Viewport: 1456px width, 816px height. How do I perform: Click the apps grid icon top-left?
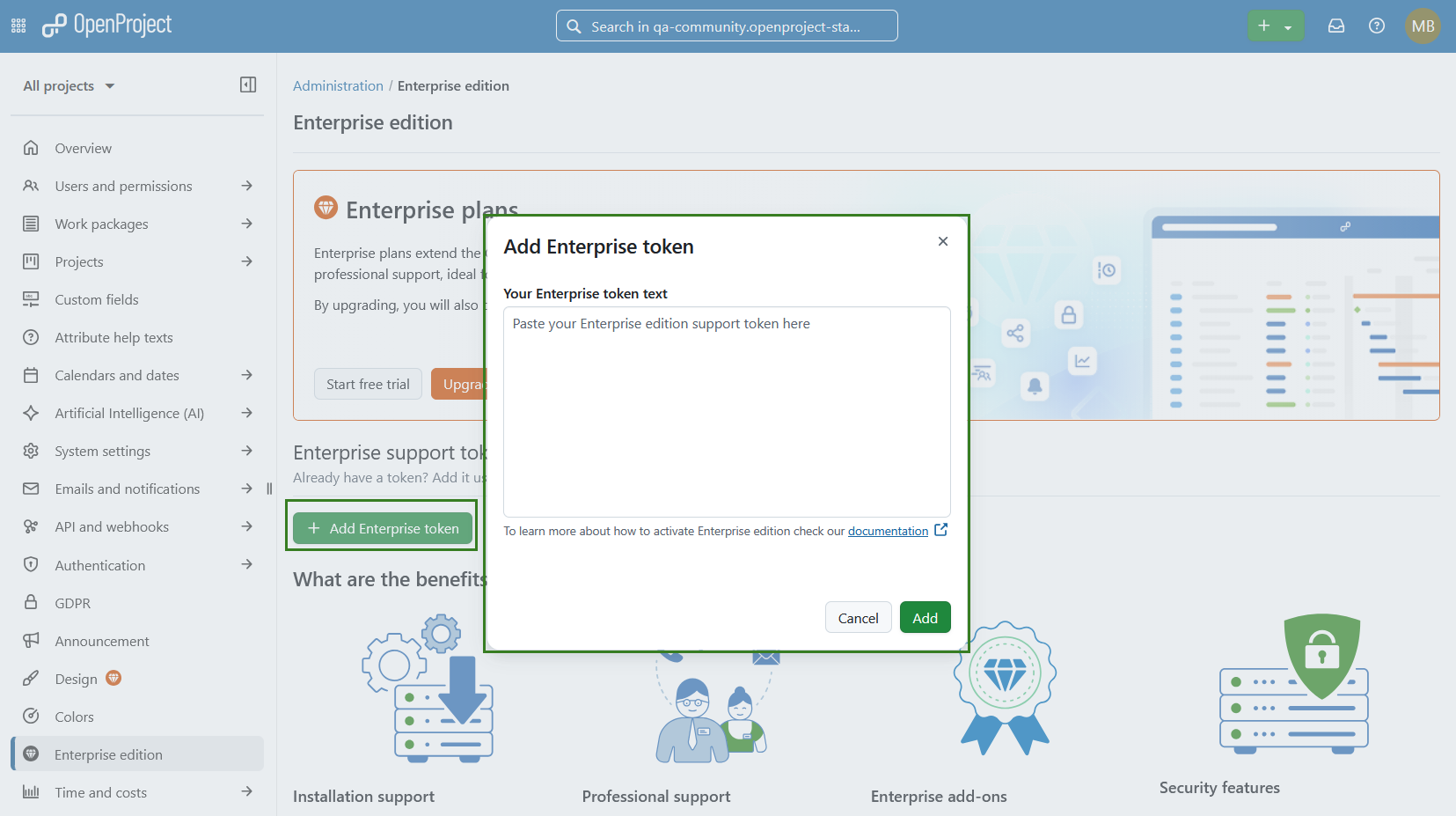(x=18, y=26)
